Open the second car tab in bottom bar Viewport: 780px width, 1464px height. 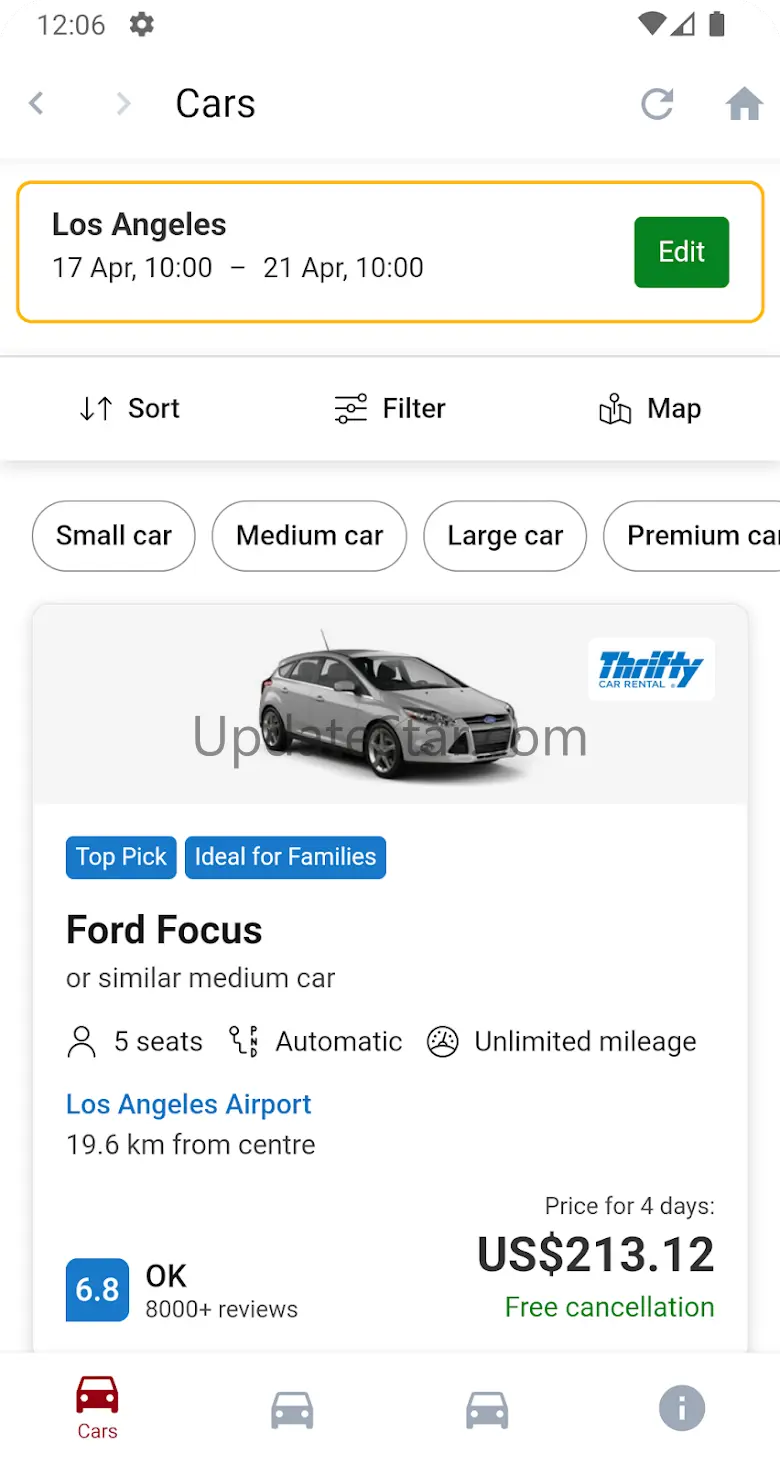point(292,1409)
